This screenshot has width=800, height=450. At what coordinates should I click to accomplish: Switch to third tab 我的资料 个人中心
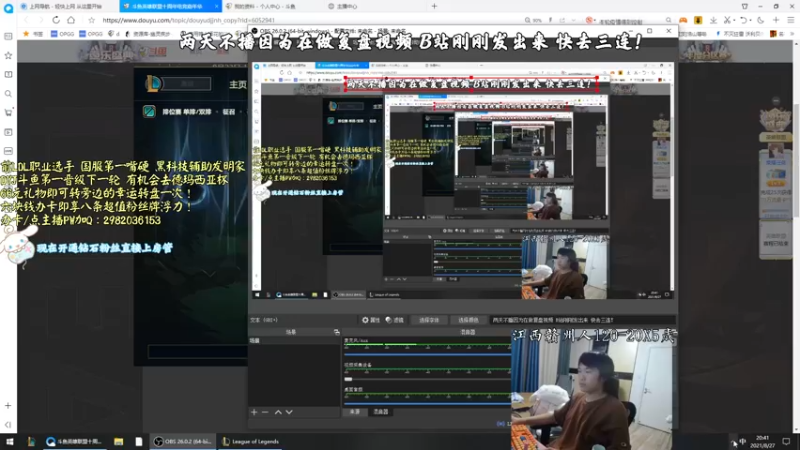[265, 6]
